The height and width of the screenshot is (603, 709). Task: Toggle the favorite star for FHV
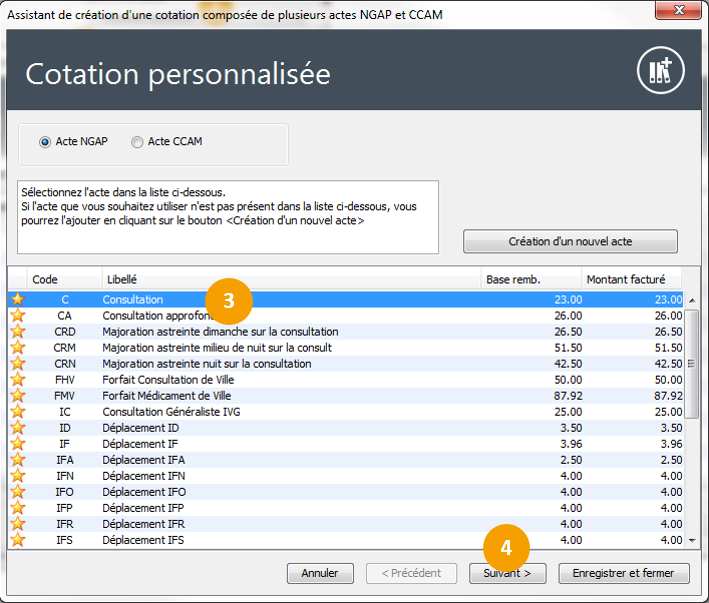(17, 379)
